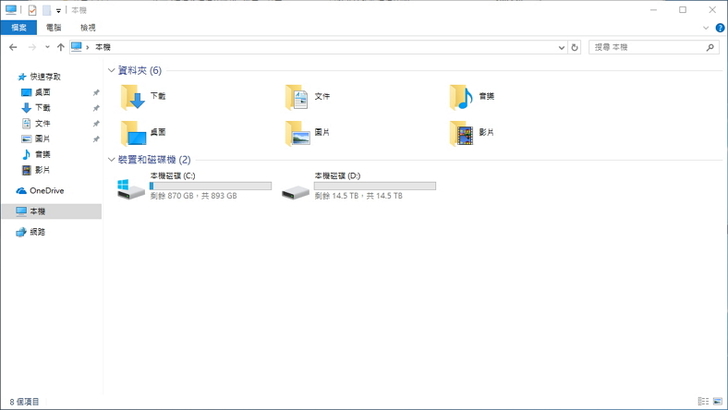Click the text 剩餘 870 GB，共 893 GB
Screen dimensions: 728x410
tap(194, 196)
